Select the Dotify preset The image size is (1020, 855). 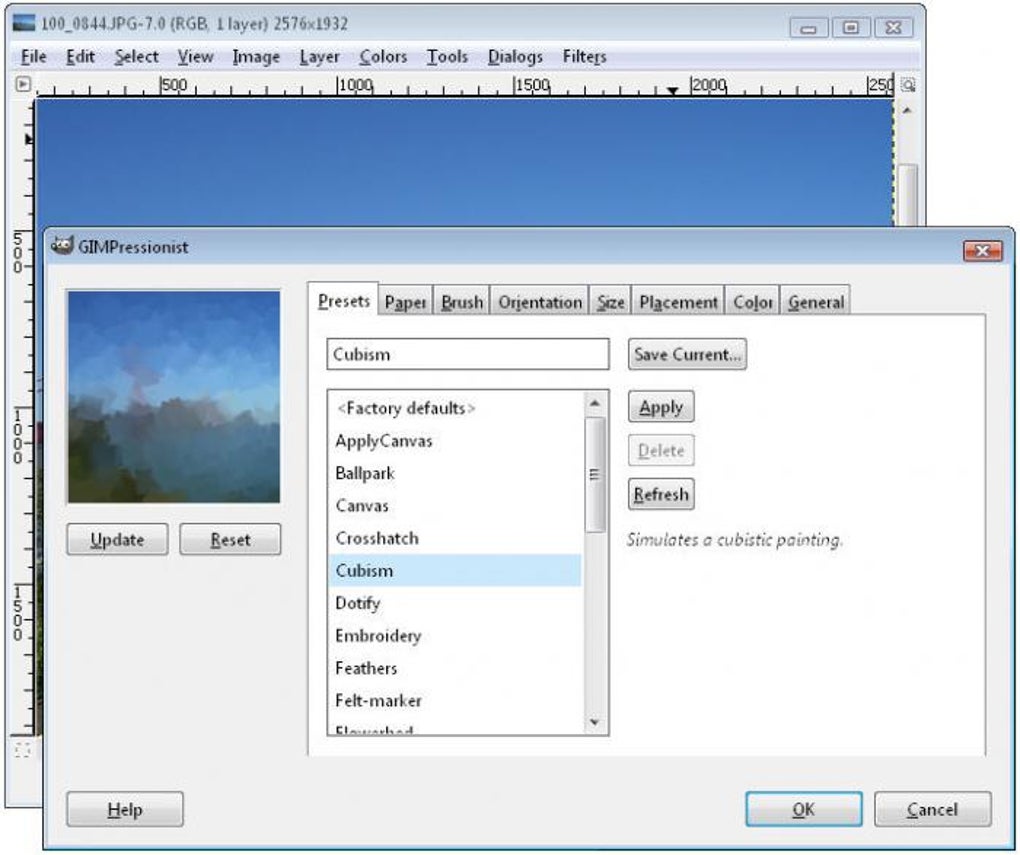click(455, 603)
